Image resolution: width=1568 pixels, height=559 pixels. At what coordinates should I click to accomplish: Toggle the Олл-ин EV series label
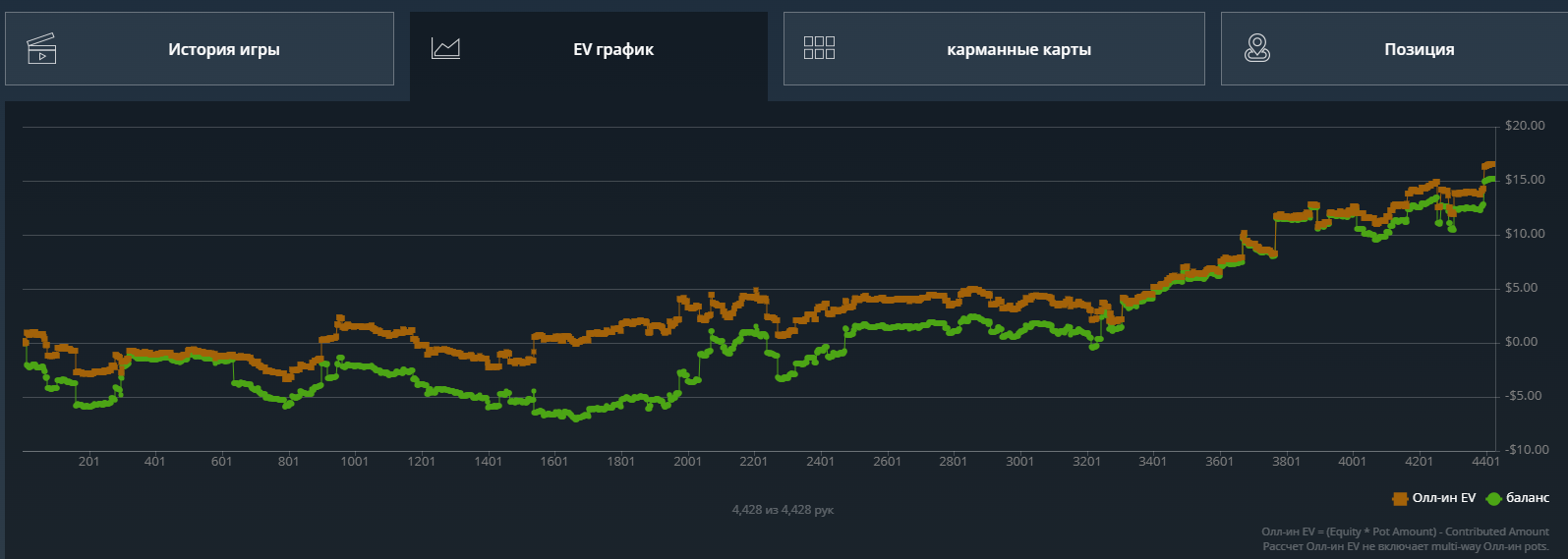tap(1443, 498)
